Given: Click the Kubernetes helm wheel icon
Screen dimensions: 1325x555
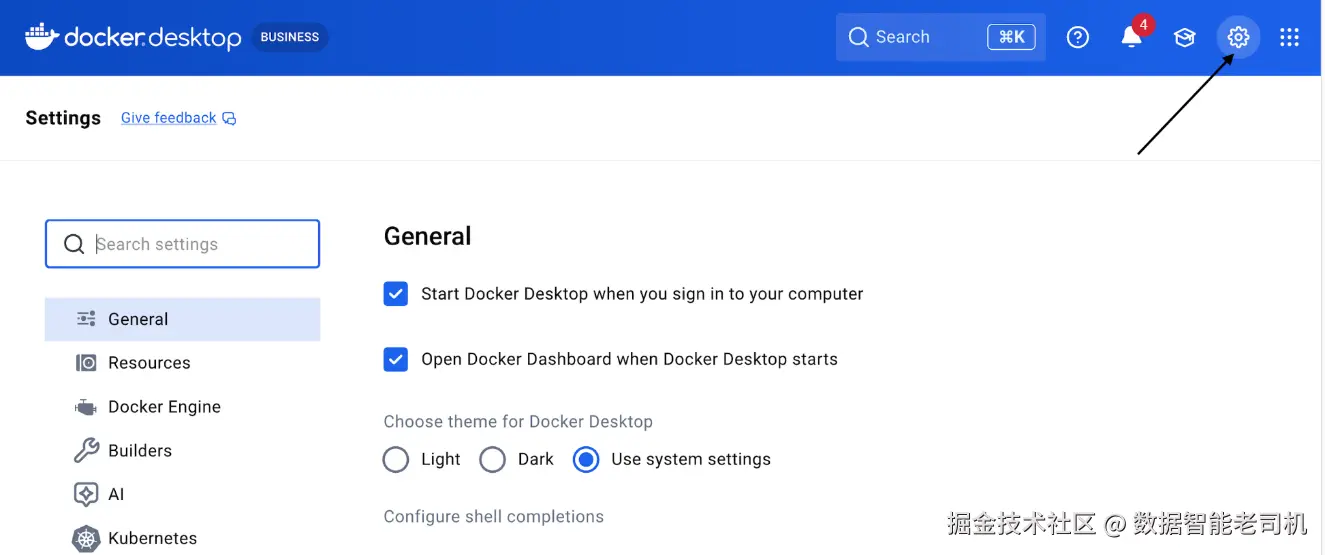Looking at the screenshot, I should (x=86, y=539).
